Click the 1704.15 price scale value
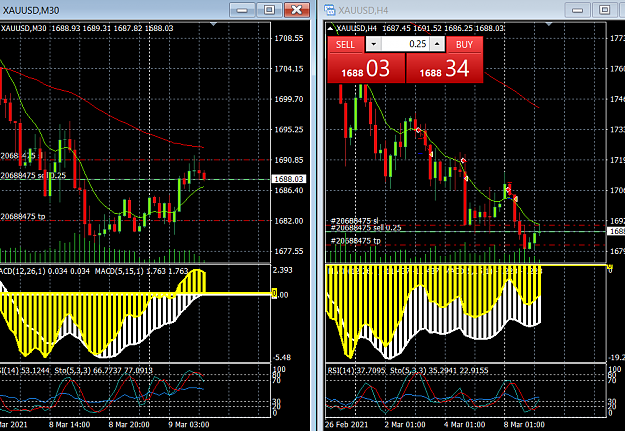The image size is (625, 431). [289, 69]
